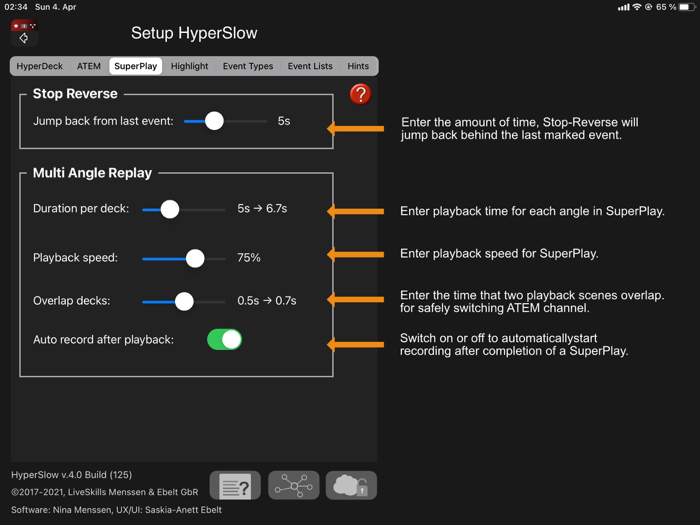This screenshot has width=700, height=525.
Task: Open the network connections button
Action: tap(294, 485)
